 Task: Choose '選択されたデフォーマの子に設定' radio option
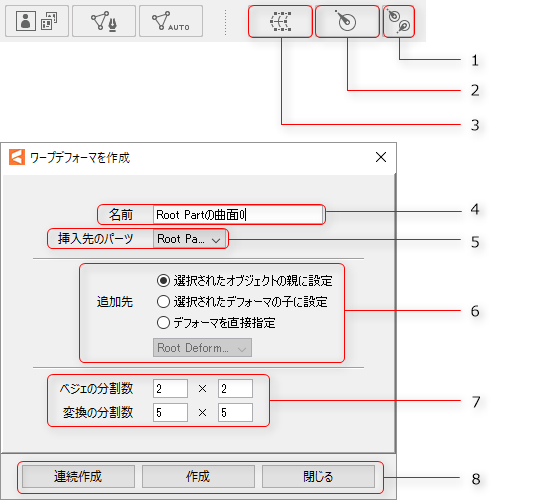tap(242, 301)
